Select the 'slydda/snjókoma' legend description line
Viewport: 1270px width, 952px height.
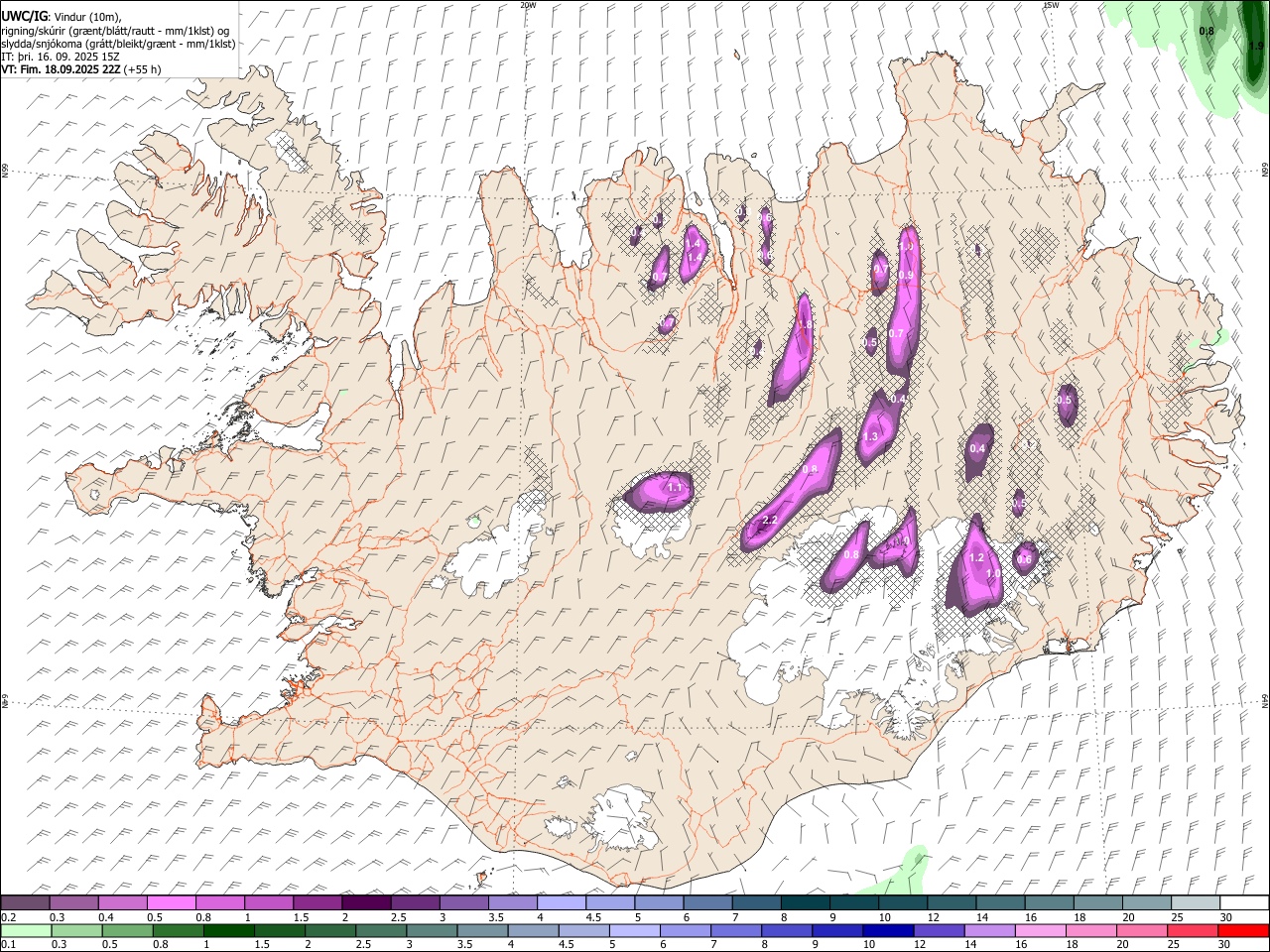[x=118, y=44]
